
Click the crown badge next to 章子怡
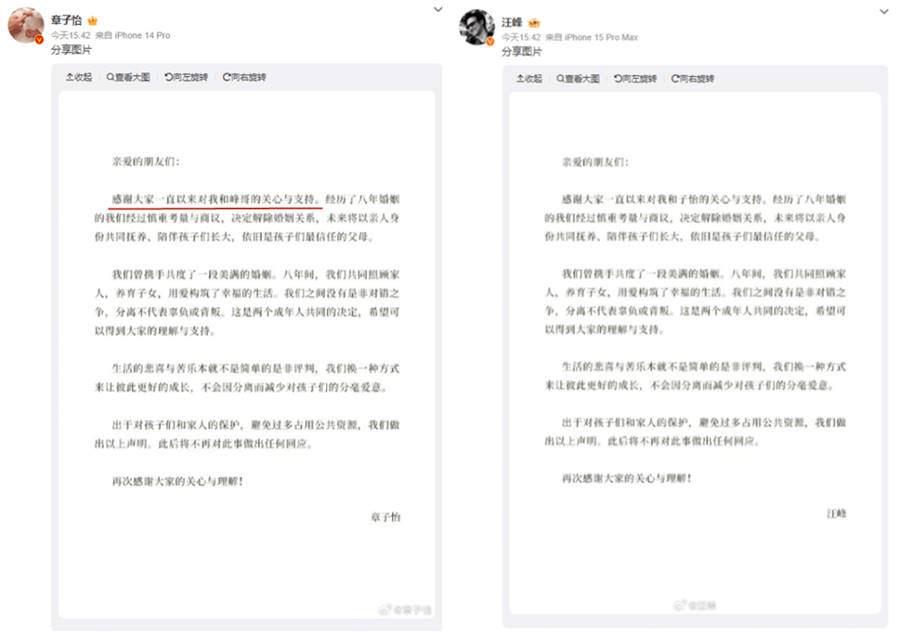(93, 21)
